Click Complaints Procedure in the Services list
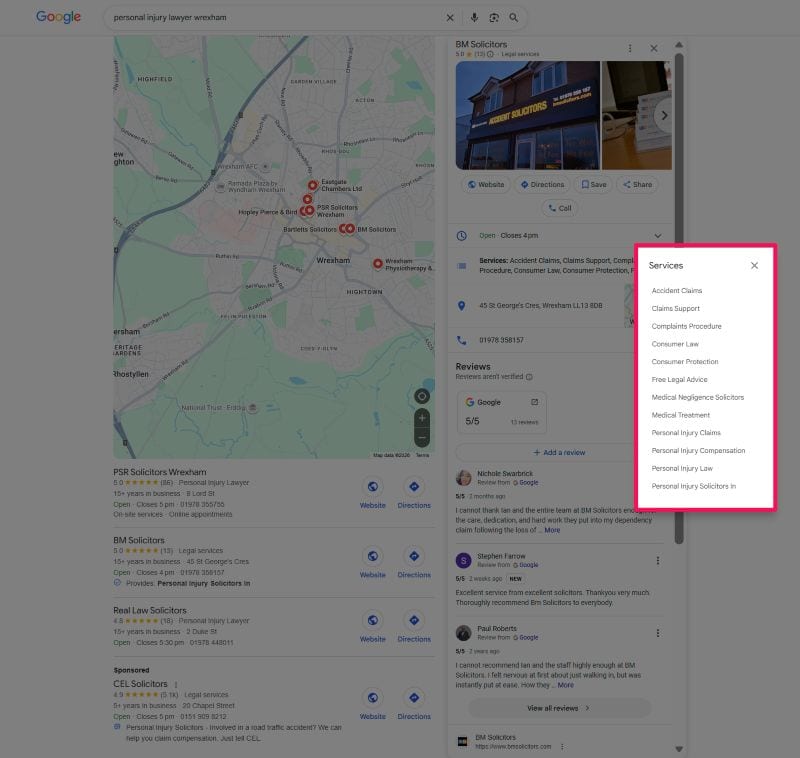Viewport: 800px width, 758px height. point(686,326)
